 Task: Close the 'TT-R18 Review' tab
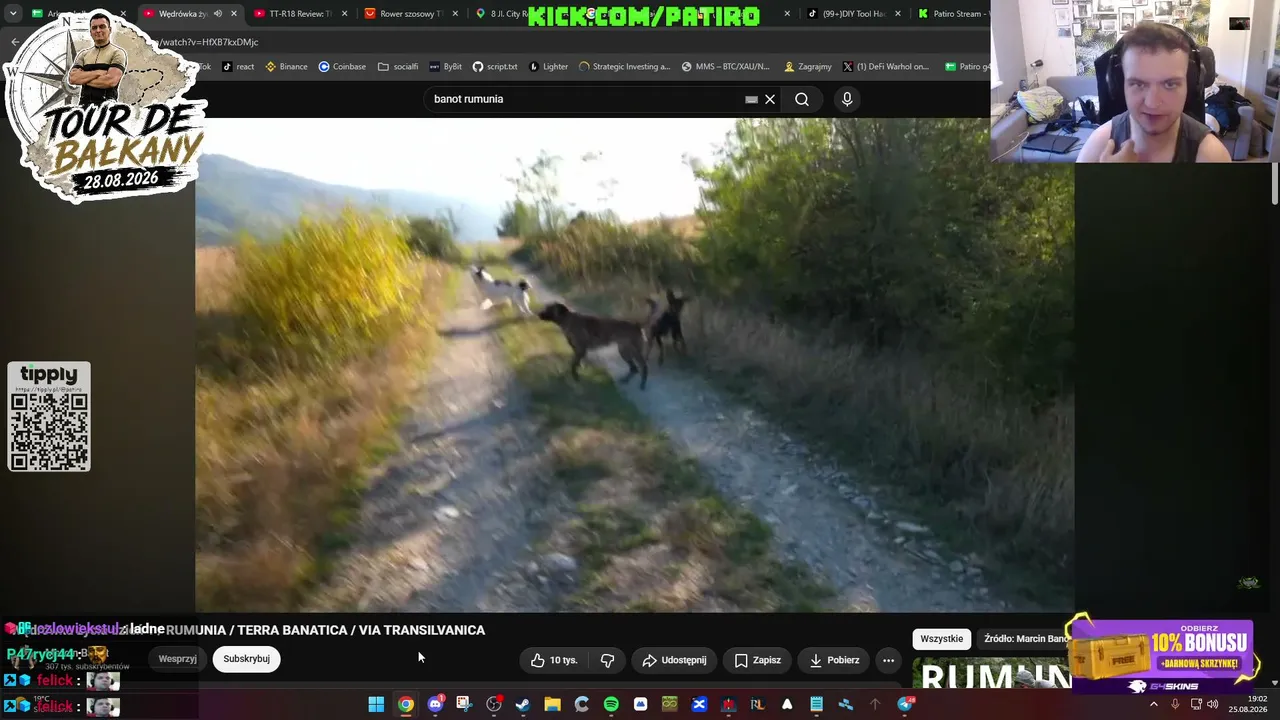coord(344,14)
